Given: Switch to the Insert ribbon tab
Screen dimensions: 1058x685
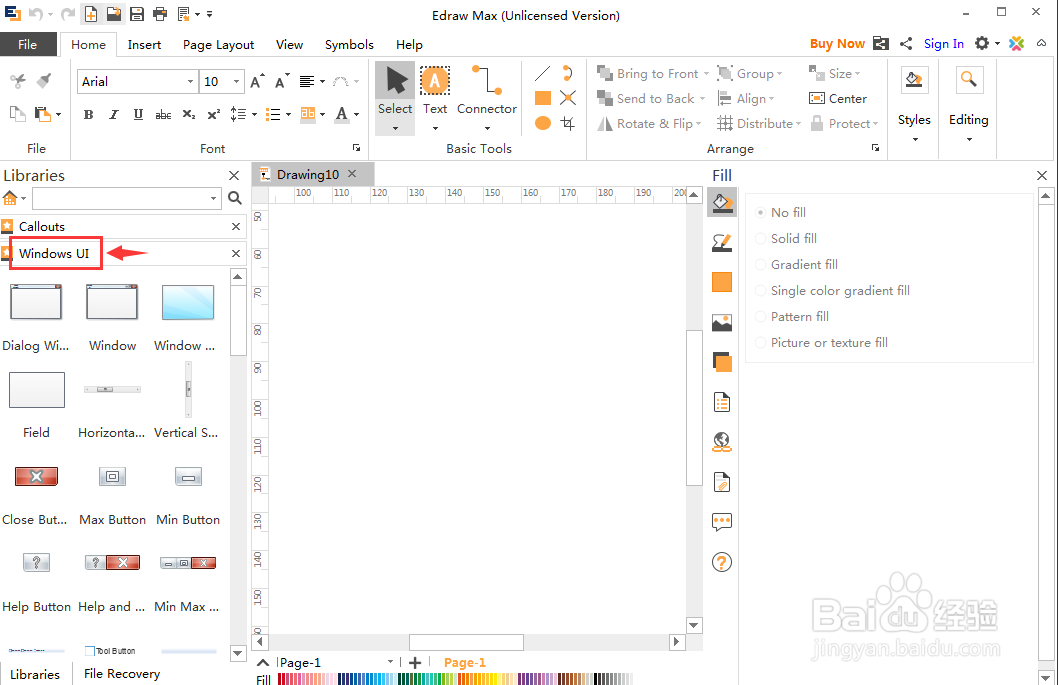Looking at the screenshot, I should [144, 45].
